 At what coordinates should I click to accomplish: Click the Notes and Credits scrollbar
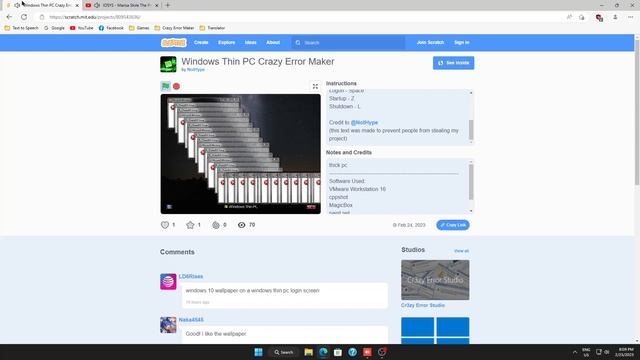(471, 182)
